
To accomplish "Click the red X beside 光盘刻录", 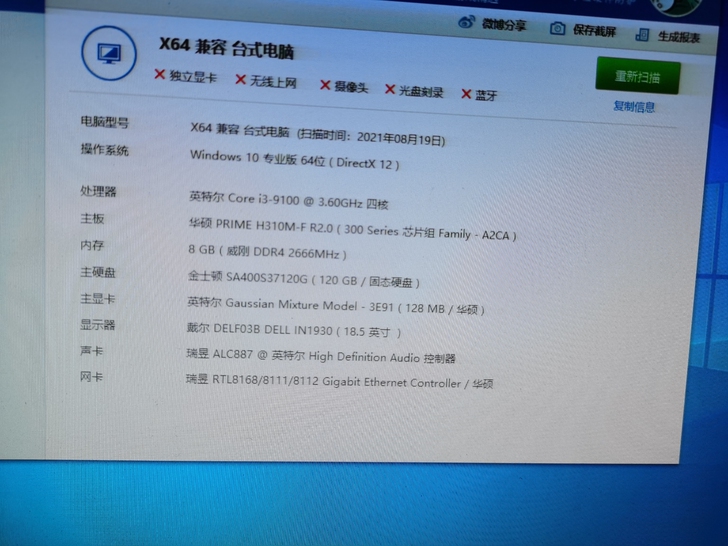I will pyautogui.click(x=390, y=89).
